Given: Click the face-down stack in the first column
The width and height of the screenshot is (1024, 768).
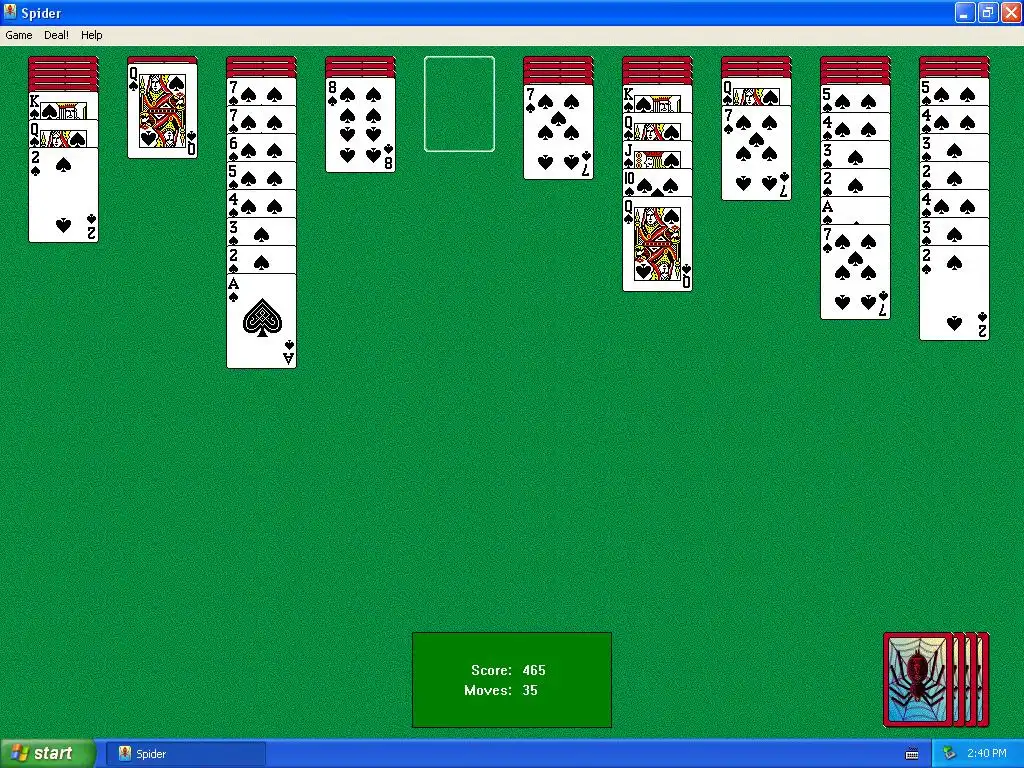Looking at the screenshot, I should point(63,74).
